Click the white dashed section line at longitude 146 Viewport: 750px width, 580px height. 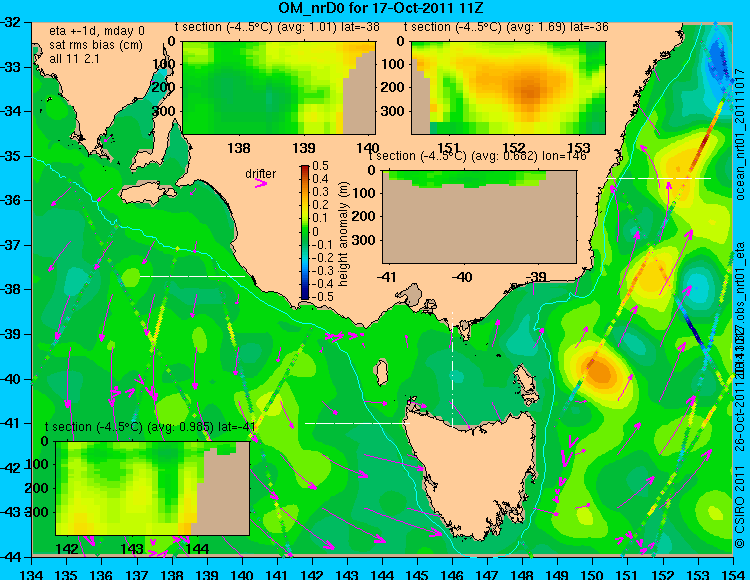(x=452, y=369)
